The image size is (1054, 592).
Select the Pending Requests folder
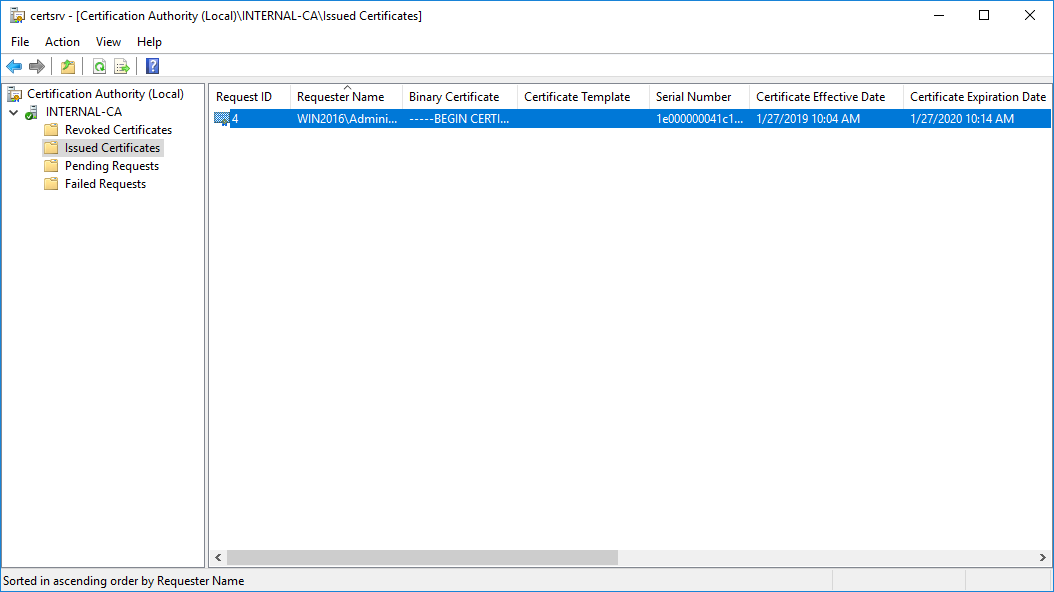pos(111,166)
